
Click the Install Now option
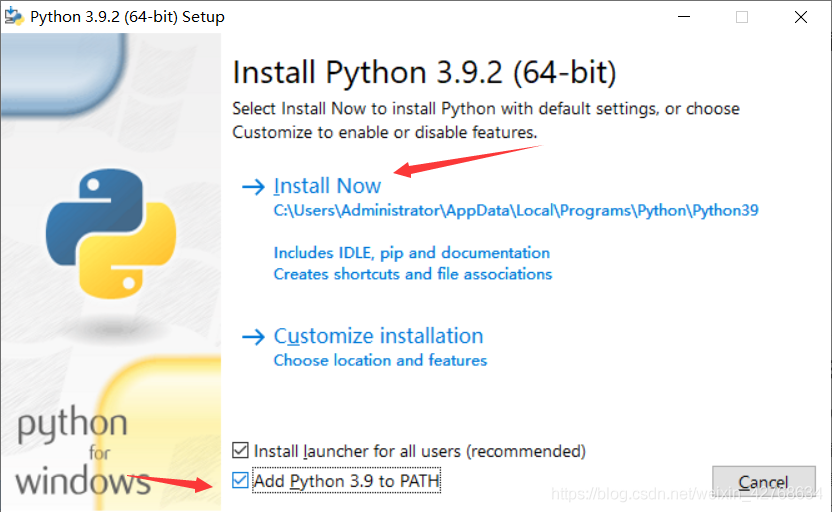[327, 186]
